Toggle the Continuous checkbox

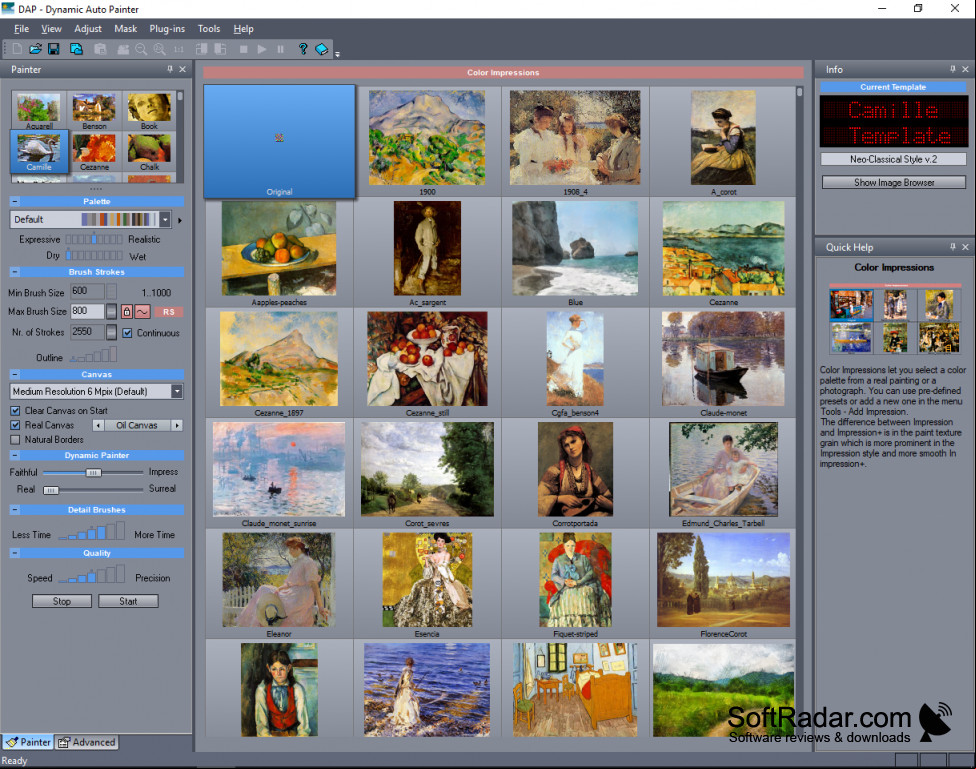[x=127, y=333]
